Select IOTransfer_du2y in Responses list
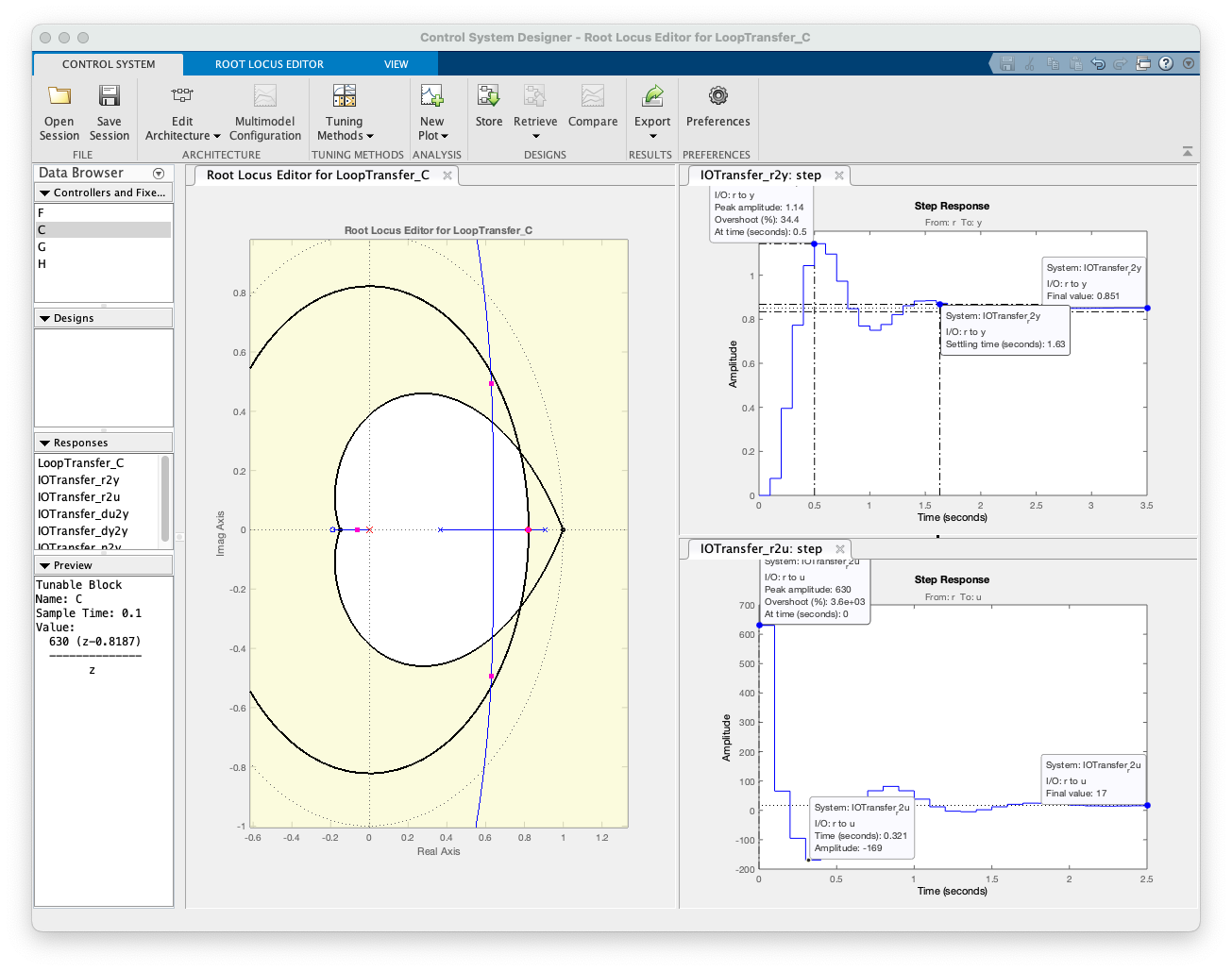The width and height of the screenshot is (1232, 971). [98, 514]
